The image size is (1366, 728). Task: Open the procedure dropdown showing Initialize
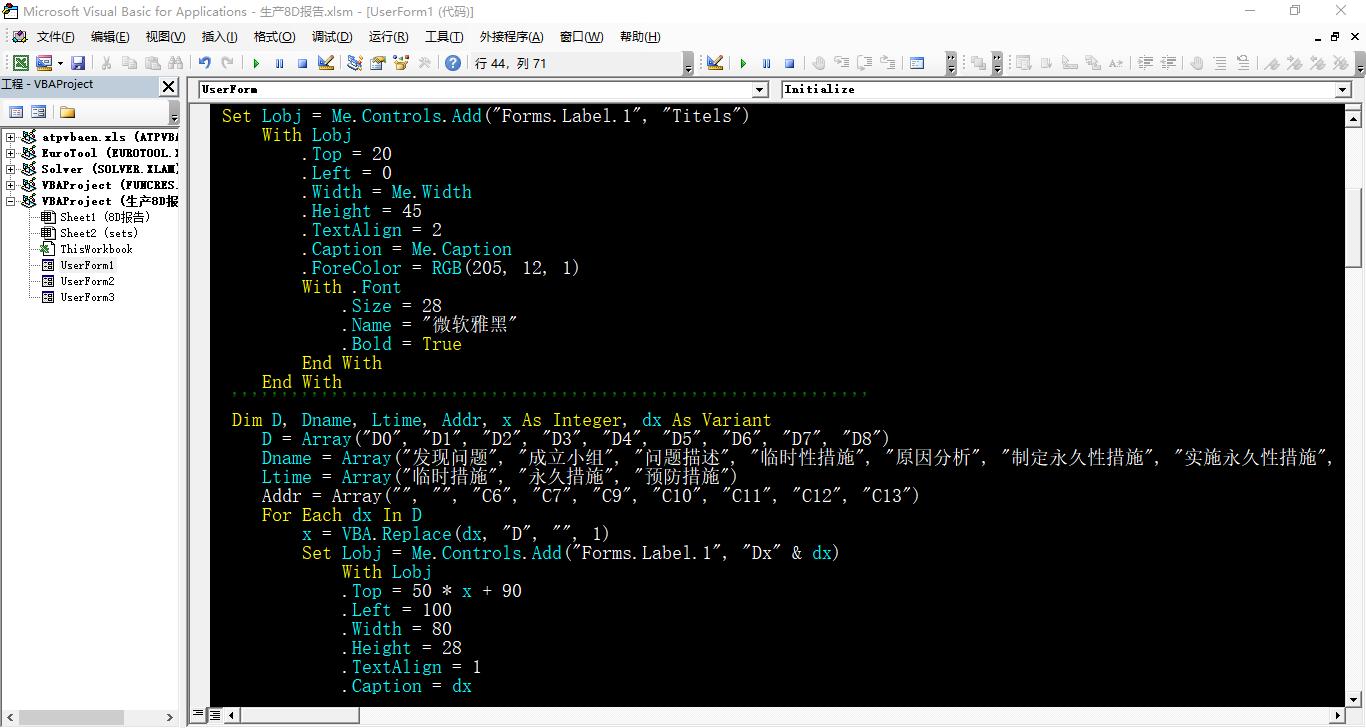(1345, 89)
